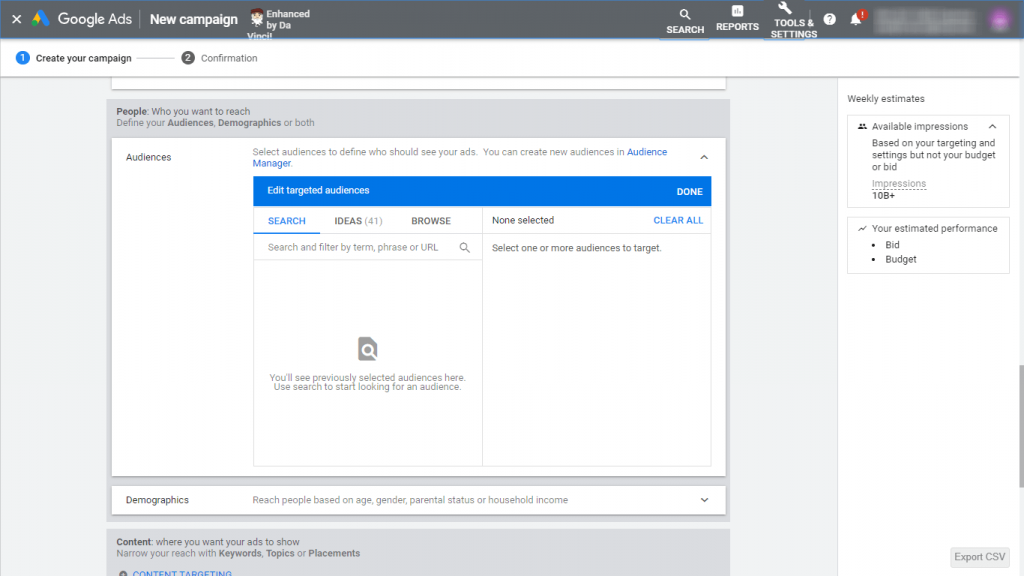Close the new campaign with X
Image resolution: width=1024 pixels, height=576 pixels.
click(17, 19)
